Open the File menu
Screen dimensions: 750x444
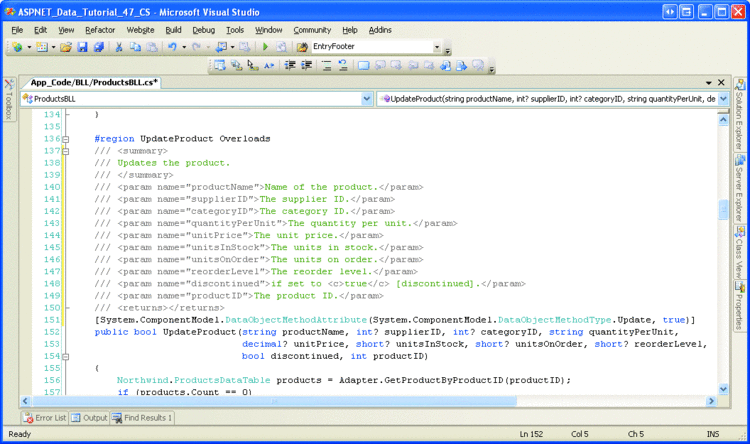pos(17,30)
